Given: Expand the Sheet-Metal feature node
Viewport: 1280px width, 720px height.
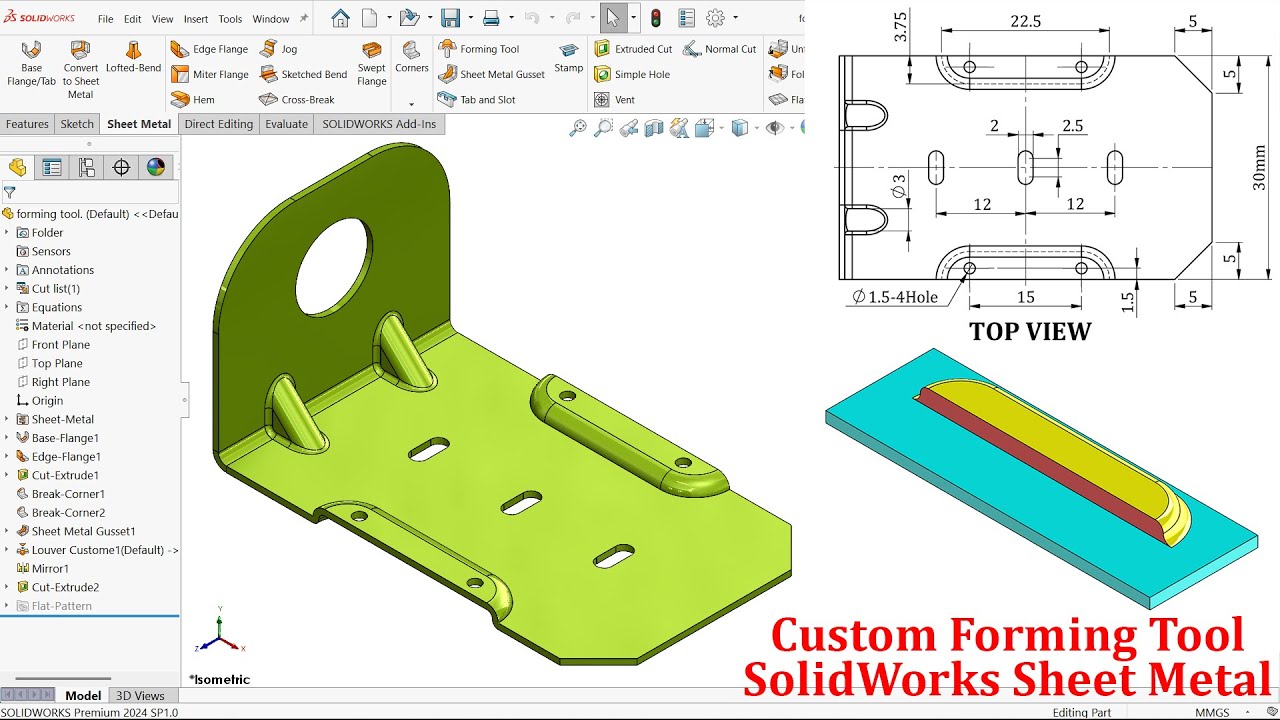Looking at the screenshot, I should (7, 419).
